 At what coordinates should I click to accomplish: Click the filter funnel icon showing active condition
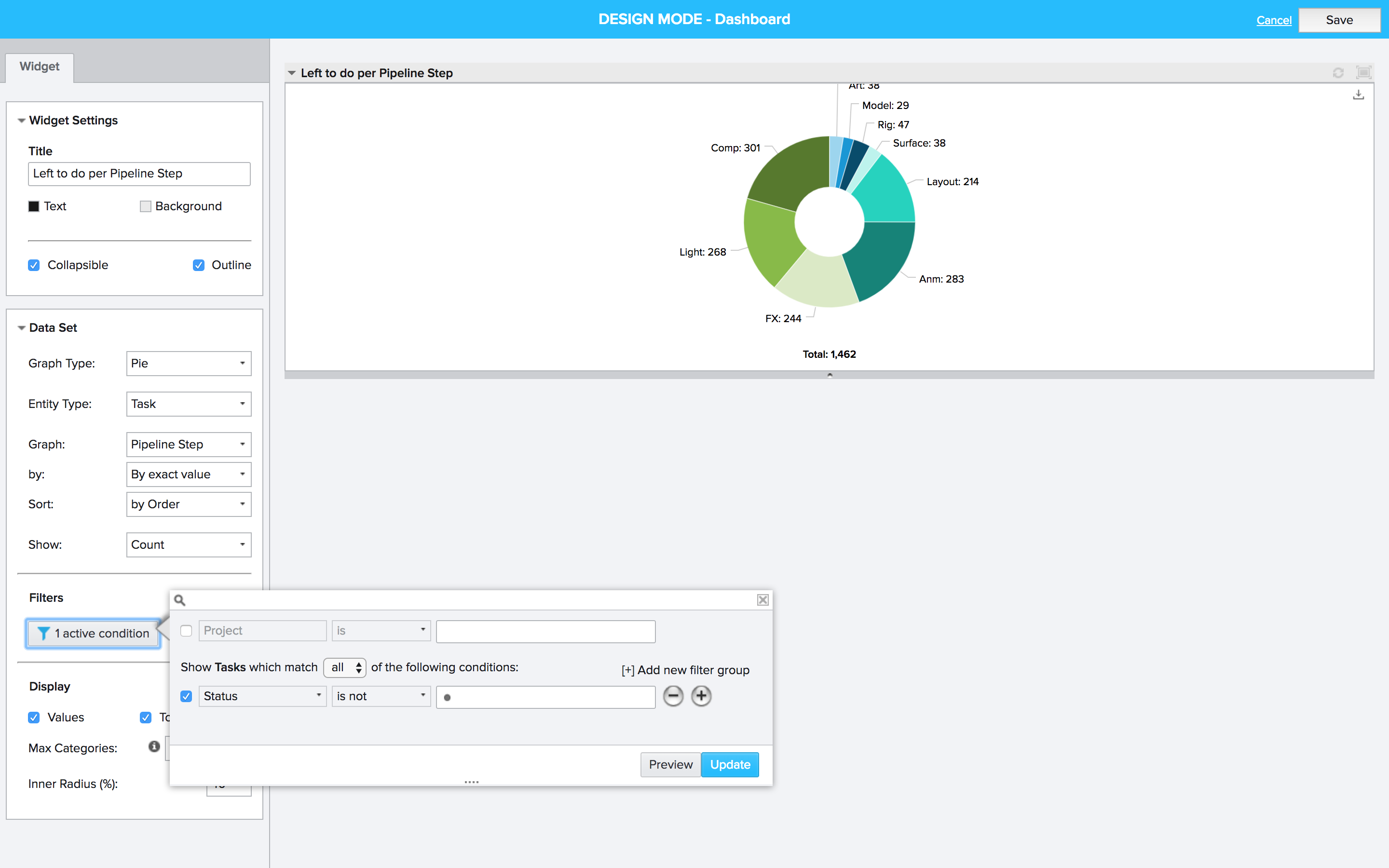click(x=44, y=633)
